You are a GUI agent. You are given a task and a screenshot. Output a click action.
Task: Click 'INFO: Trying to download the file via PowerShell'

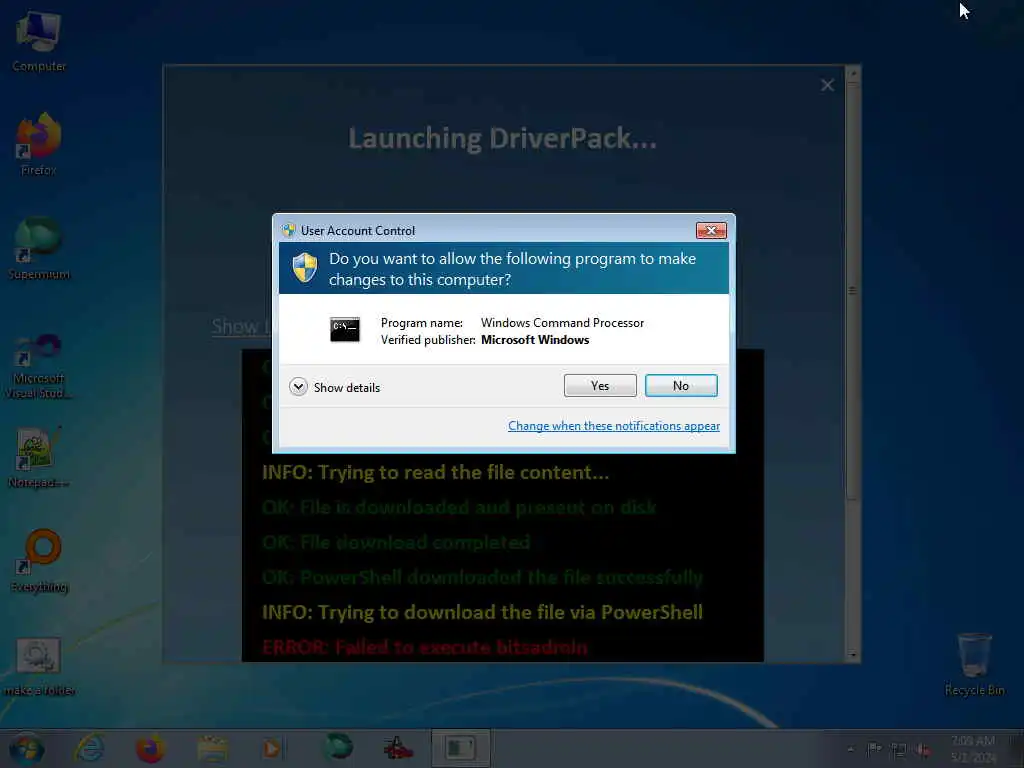point(483,612)
